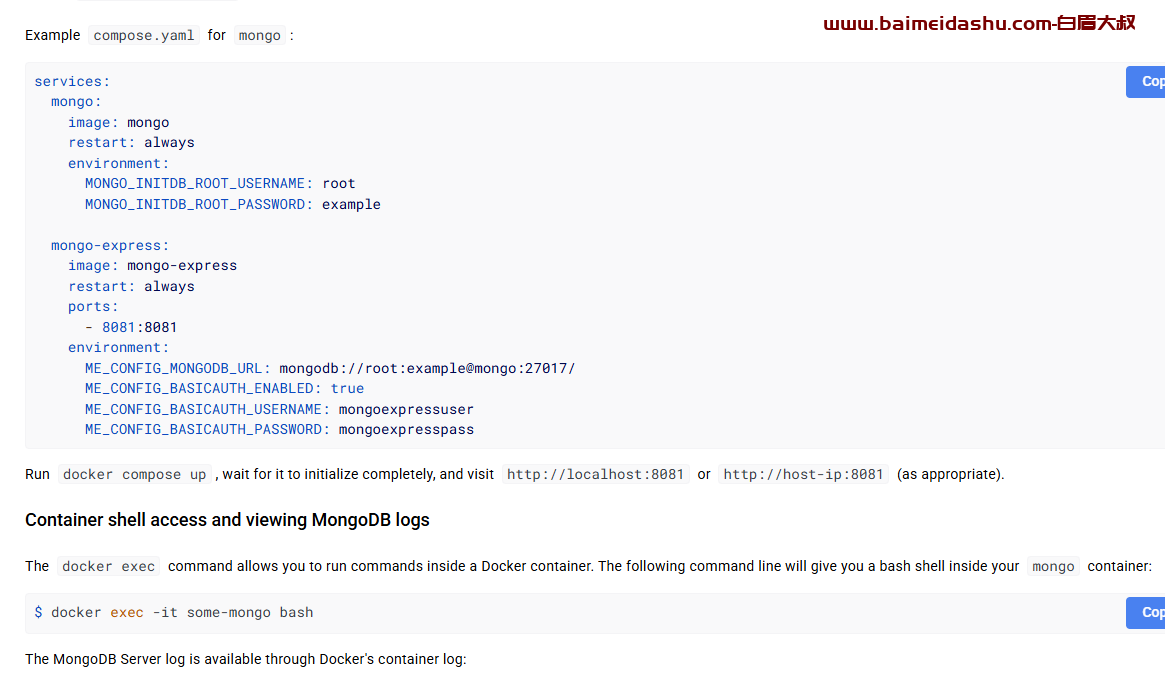Click the inline code 'docker exec'

coord(108,566)
